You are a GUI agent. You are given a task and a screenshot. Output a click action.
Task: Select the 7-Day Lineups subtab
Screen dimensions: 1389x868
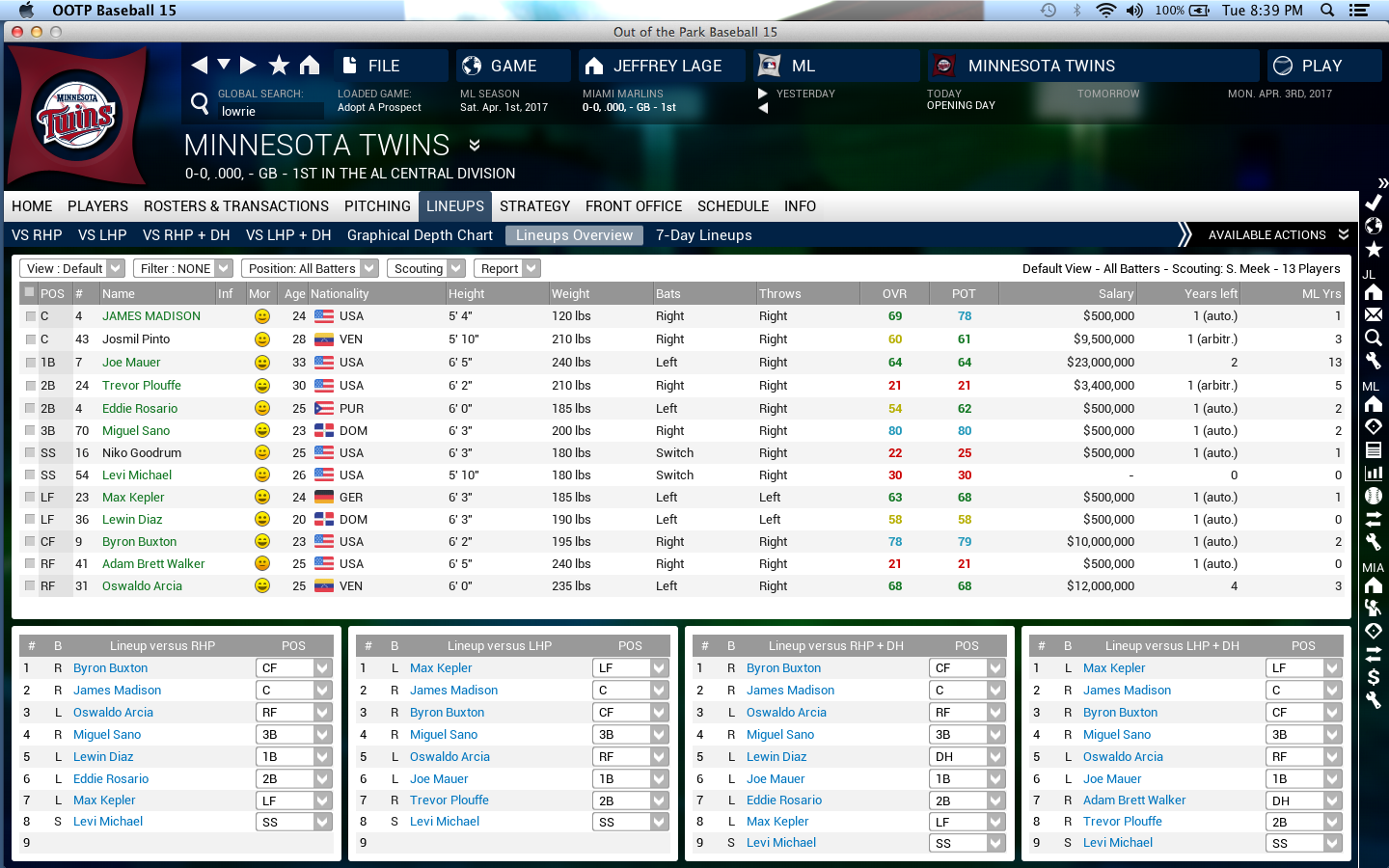(x=704, y=235)
